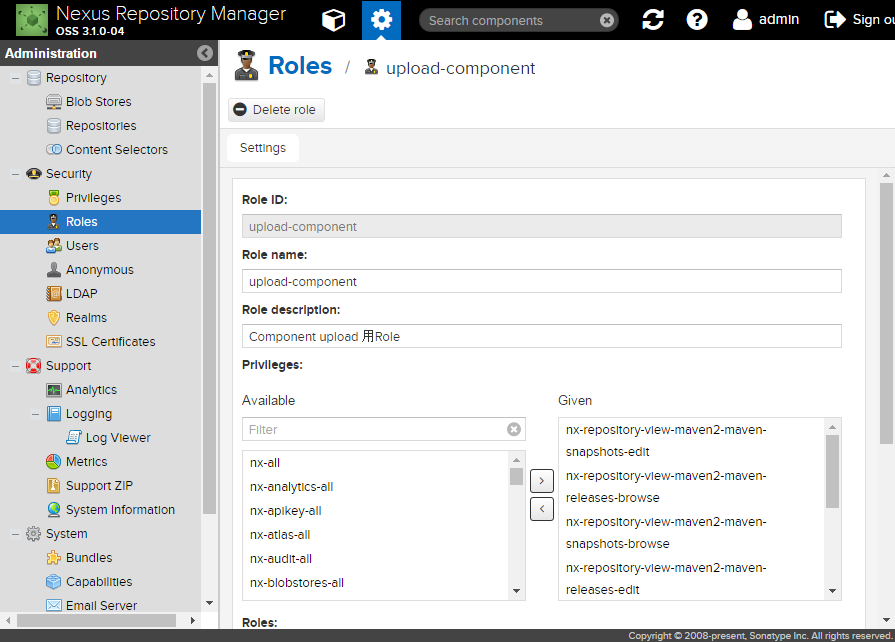Viewport: 895px width, 642px height.
Task: Click the Refresh icon in header
Action: [x=652, y=20]
